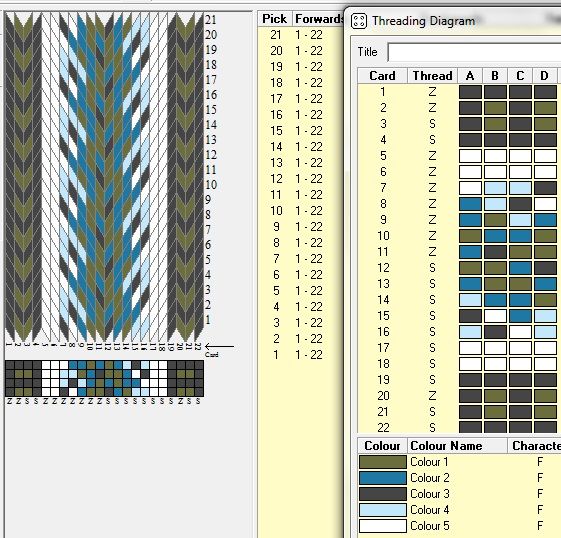
Task: Click the threading chart thumbnail below the weave
Action: pyautogui.click(x=104, y=378)
